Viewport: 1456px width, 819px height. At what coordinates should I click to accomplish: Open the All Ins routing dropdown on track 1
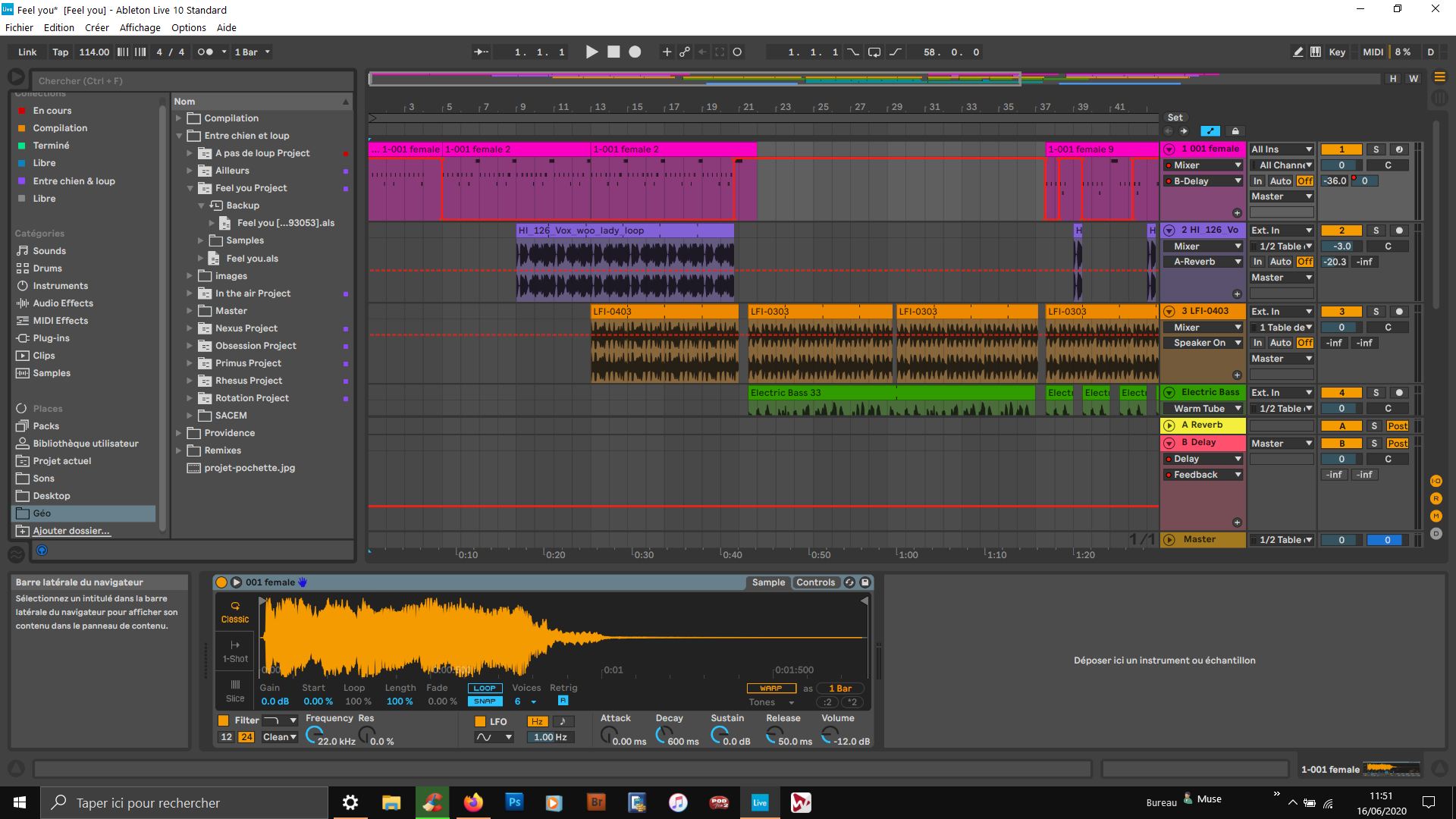tap(1281, 149)
